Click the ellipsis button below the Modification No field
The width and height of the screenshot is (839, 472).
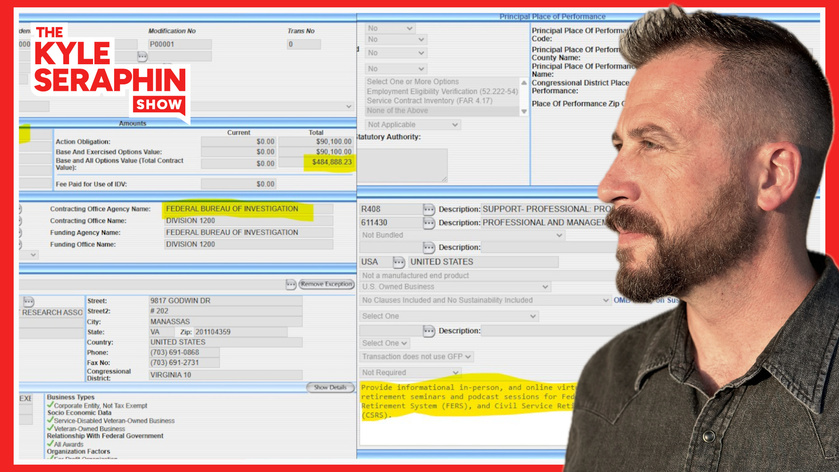(x=142, y=56)
